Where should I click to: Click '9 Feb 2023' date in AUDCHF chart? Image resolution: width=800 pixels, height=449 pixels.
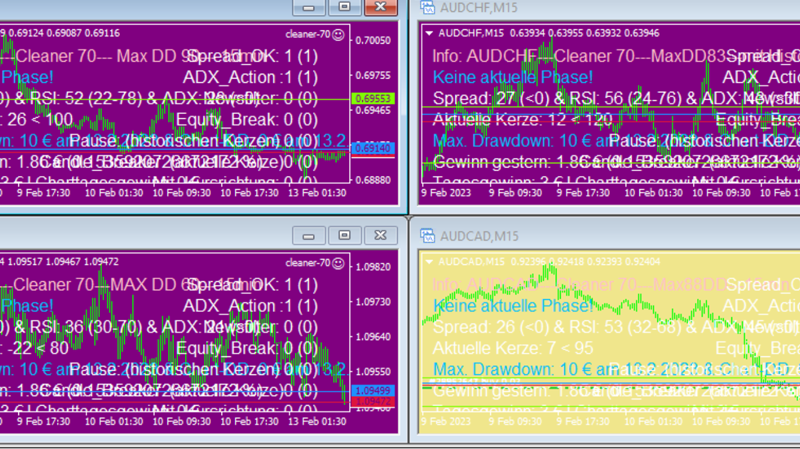pyautogui.click(x=446, y=193)
